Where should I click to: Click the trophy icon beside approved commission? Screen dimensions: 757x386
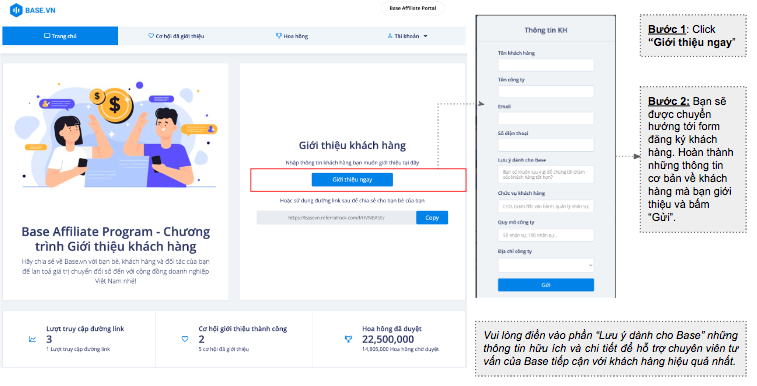[x=348, y=339]
